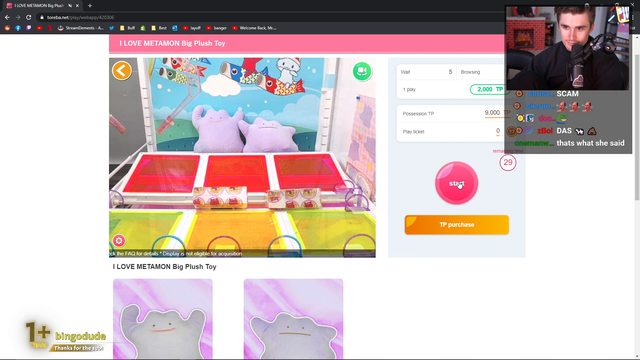The height and width of the screenshot is (360, 640).
Task: Mute the tab via the speaker icon
Action: (x=70, y=6)
